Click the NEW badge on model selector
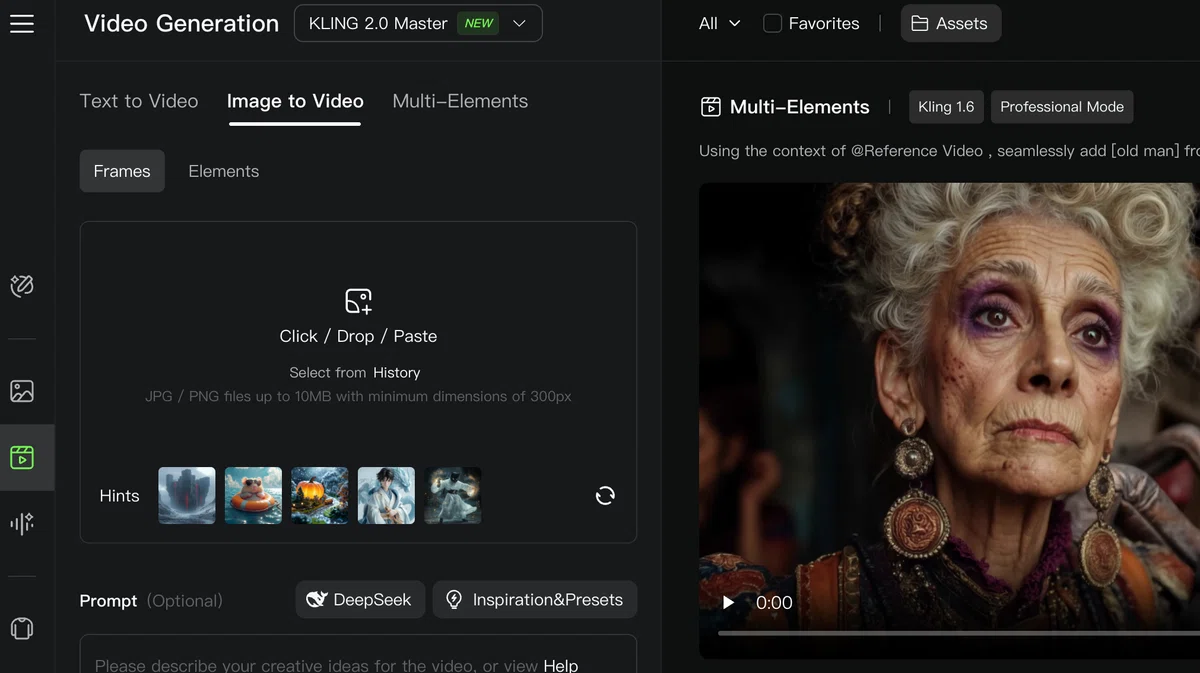This screenshot has height=673, width=1200. coord(479,23)
